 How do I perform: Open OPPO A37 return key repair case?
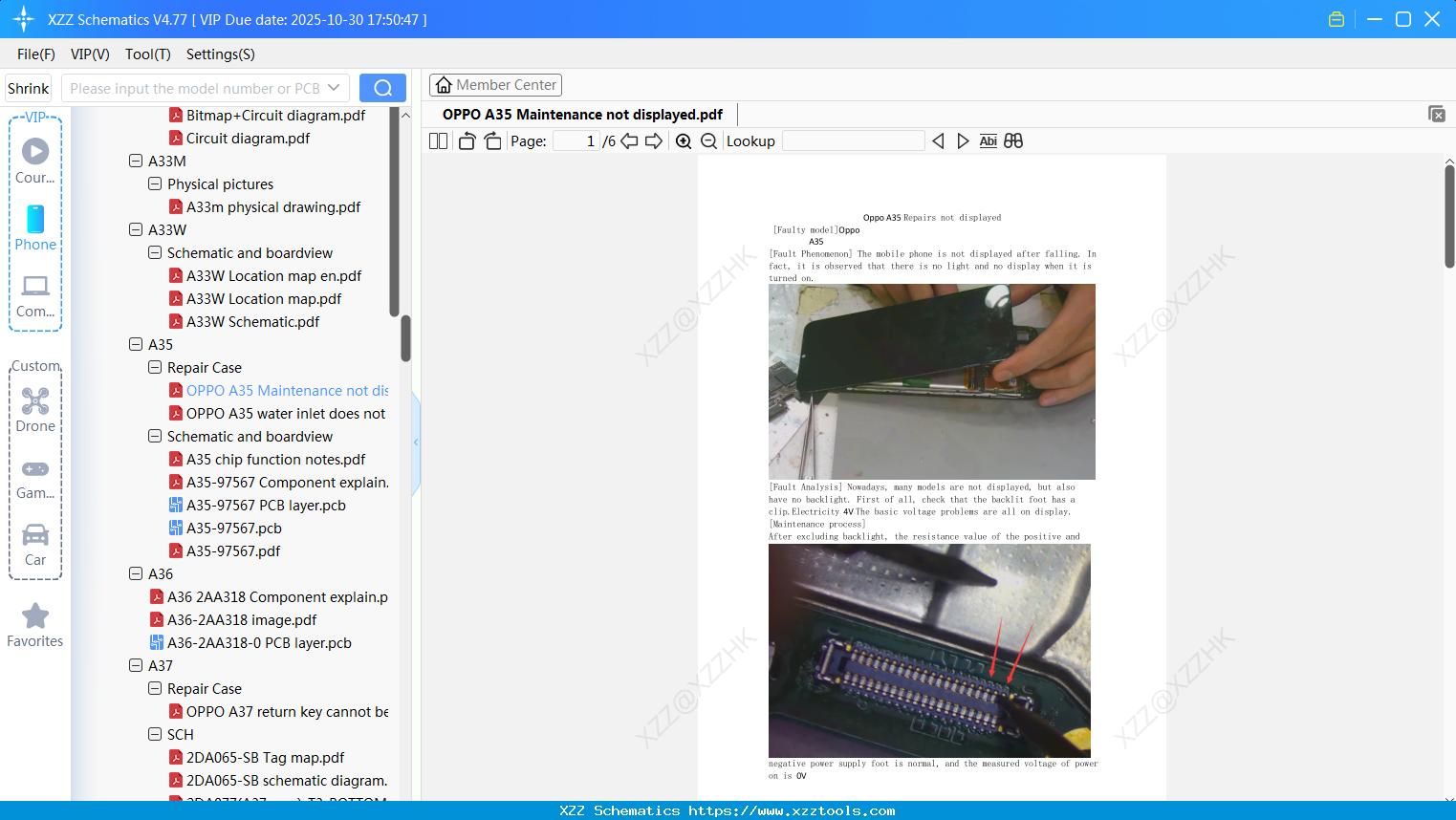pyautogui.click(x=287, y=712)
